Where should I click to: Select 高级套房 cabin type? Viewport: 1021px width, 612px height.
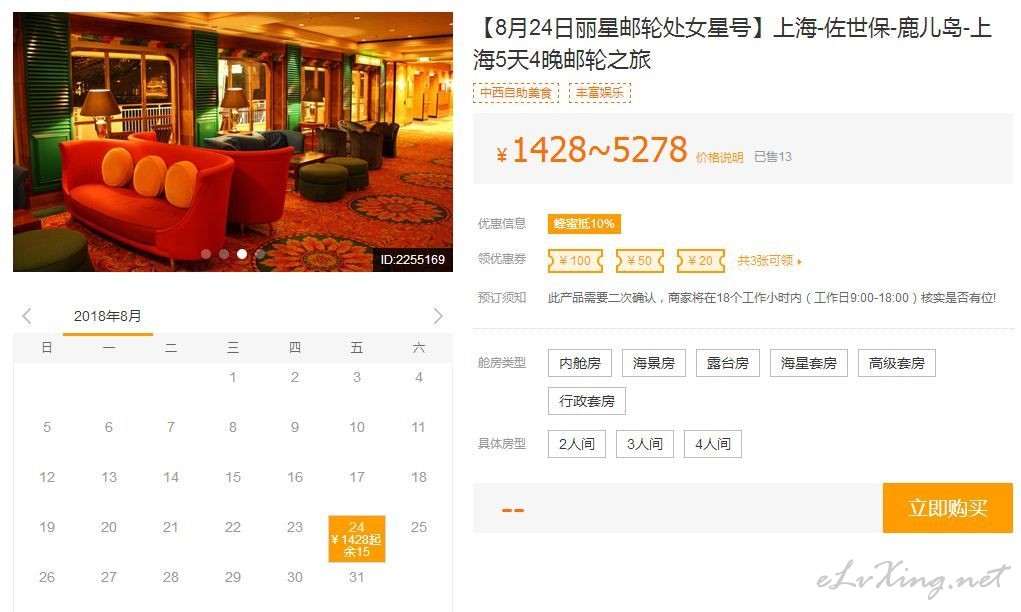click(x=897, y=363)
